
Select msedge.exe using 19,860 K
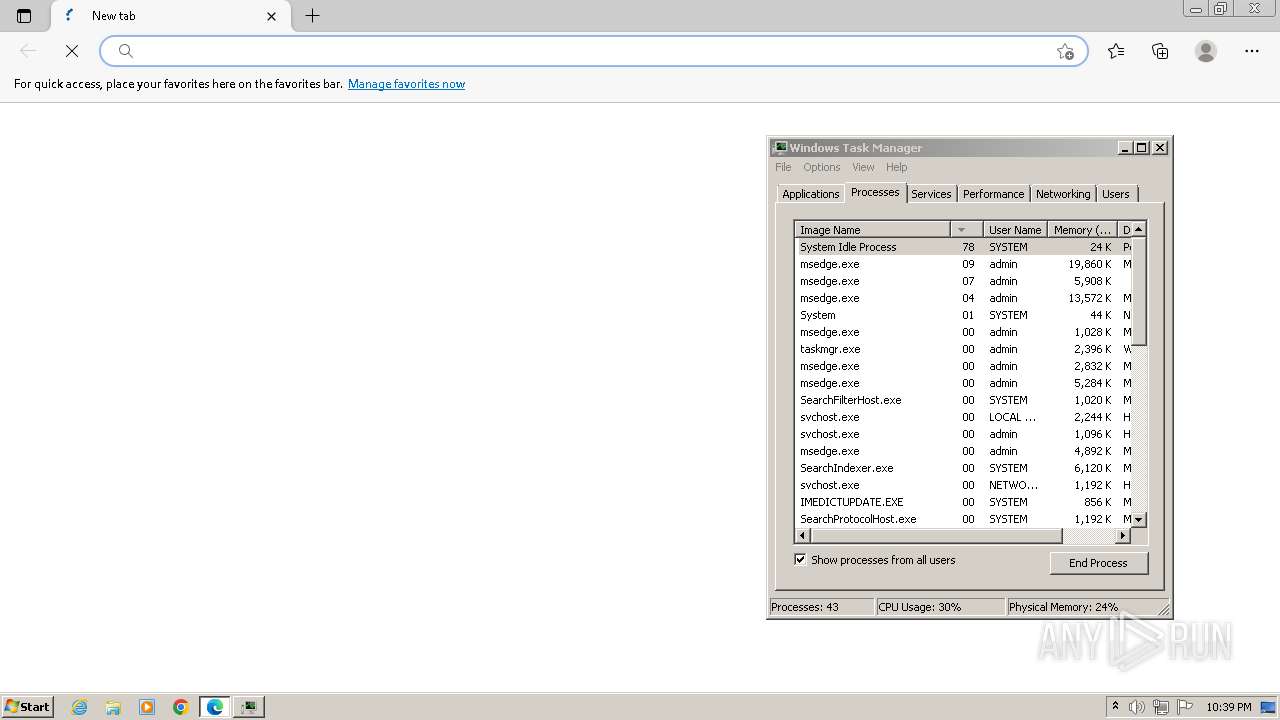(963, 264)
